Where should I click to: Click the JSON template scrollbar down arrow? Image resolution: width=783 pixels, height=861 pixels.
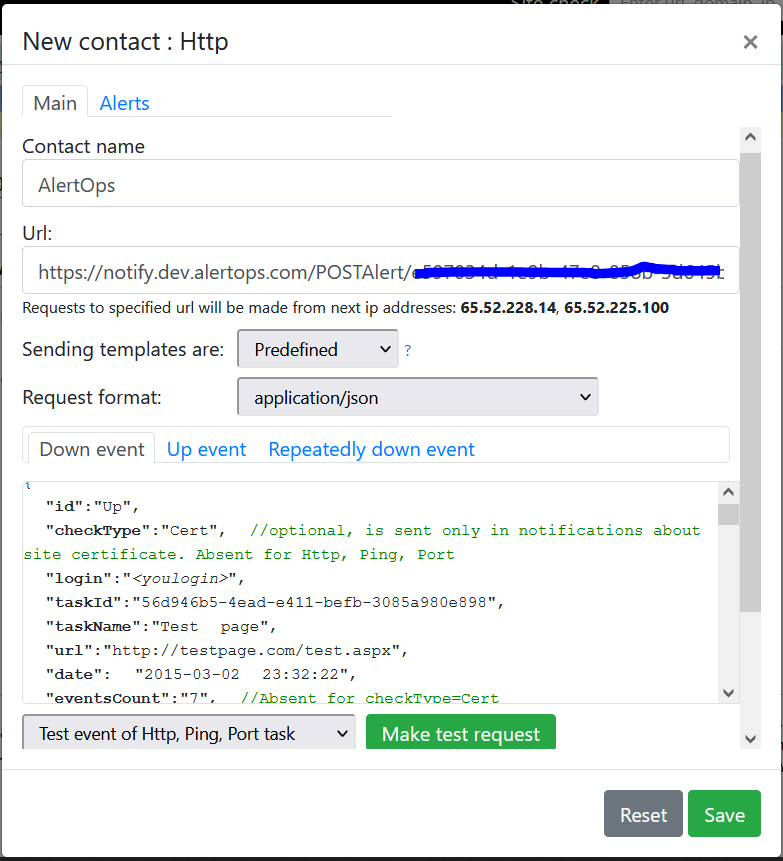(x=728, y=692)
